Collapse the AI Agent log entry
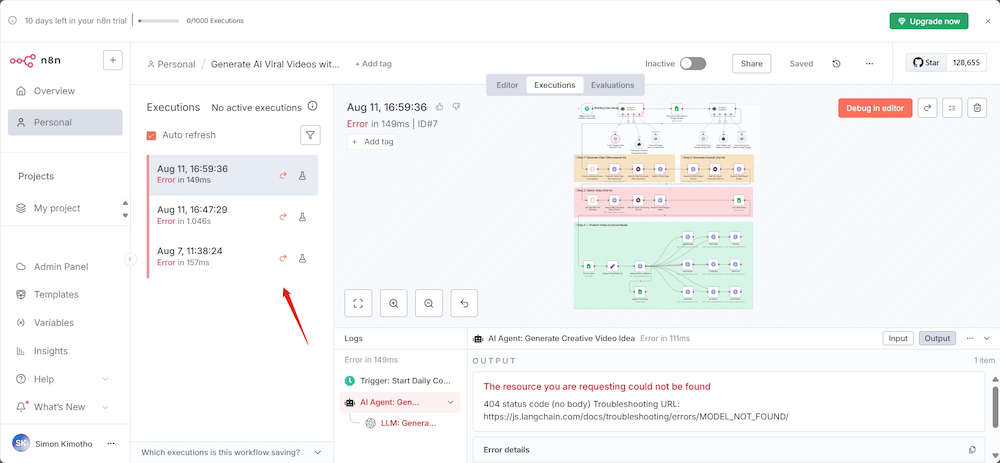Screen dimensions: 1000x463 (x=452, y=402)
